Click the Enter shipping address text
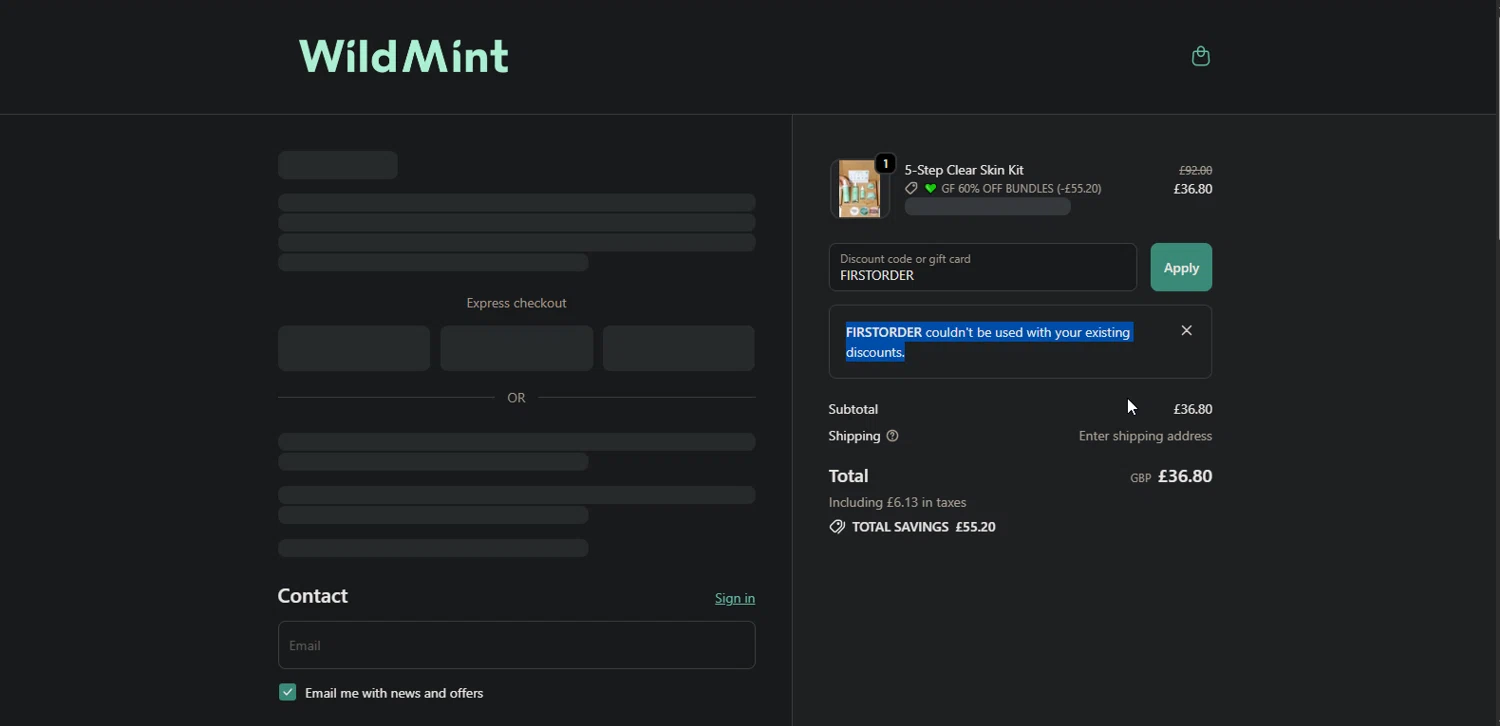This screenshot has width=1500, height=726. 1145,436
